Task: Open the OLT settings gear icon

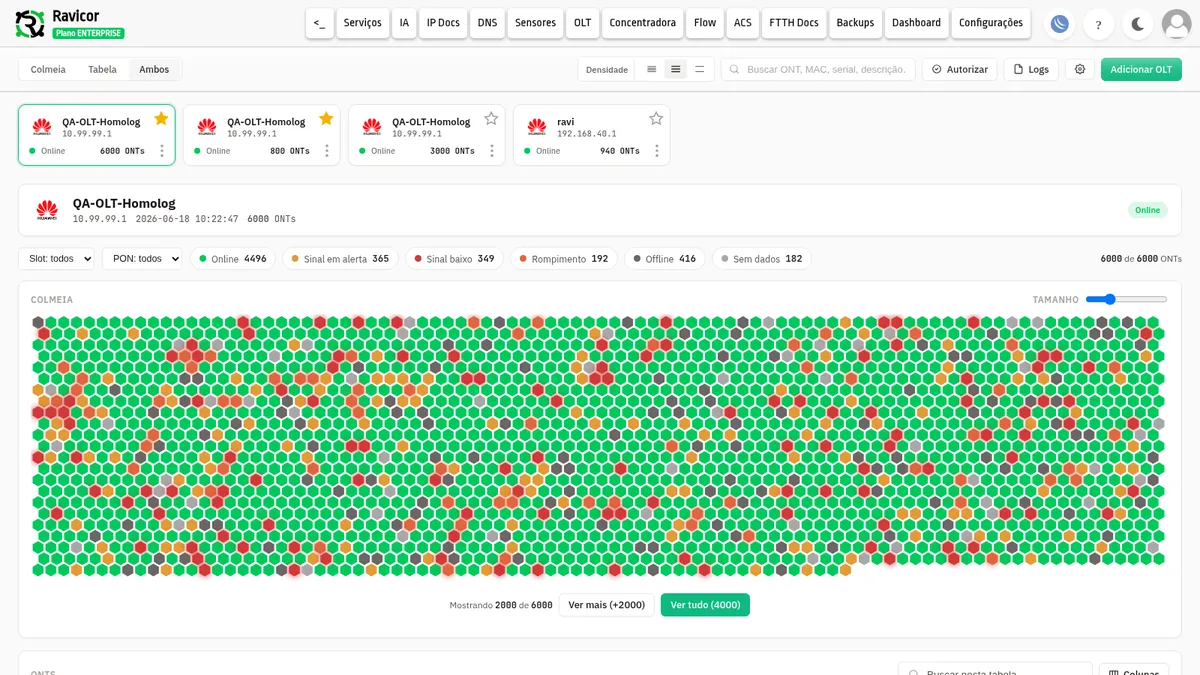Action: [1080, 69]
